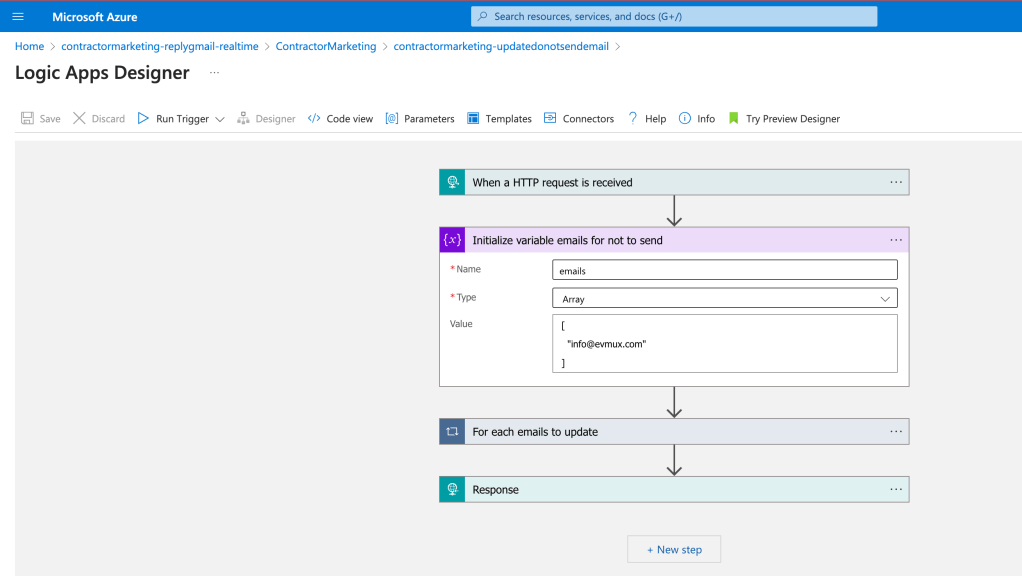Open Help
The image size is (1022, 576).
click(x=656, y=119)
